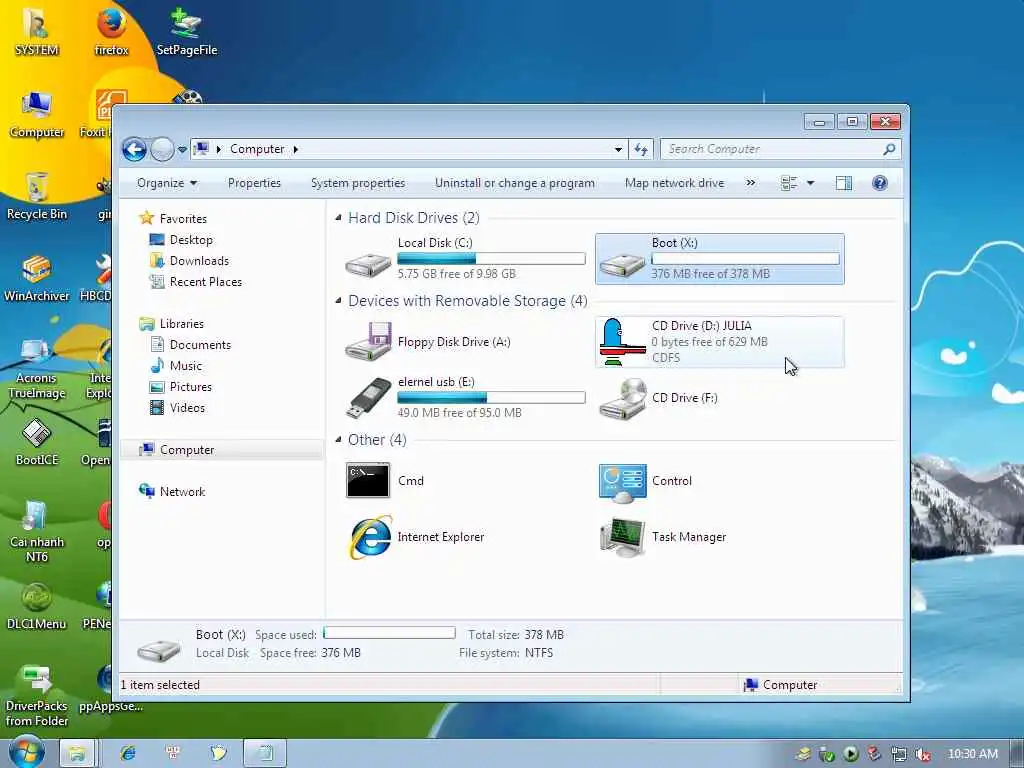The image size is (1024, 768).
Task: Click the Boot (X:) space usage bar
Action: pyautogui.click(x=745, y=259)
